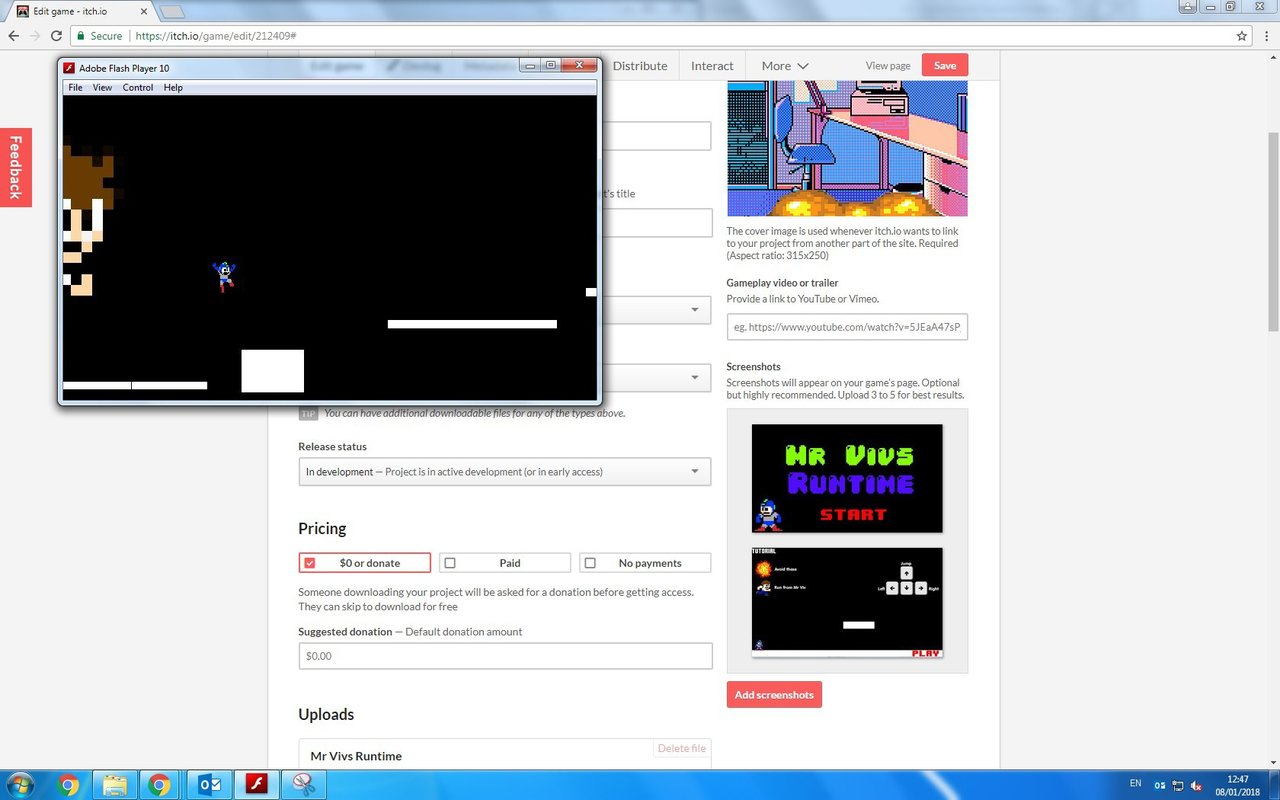Reload the itch.io edit page
Viewport: 1280px width, 800px height.
point(57,36)
